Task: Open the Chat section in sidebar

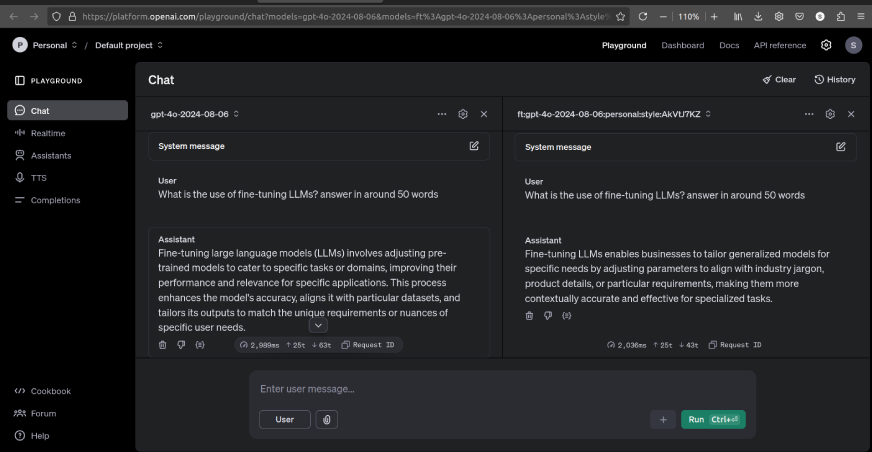Action: pos(67,111)
